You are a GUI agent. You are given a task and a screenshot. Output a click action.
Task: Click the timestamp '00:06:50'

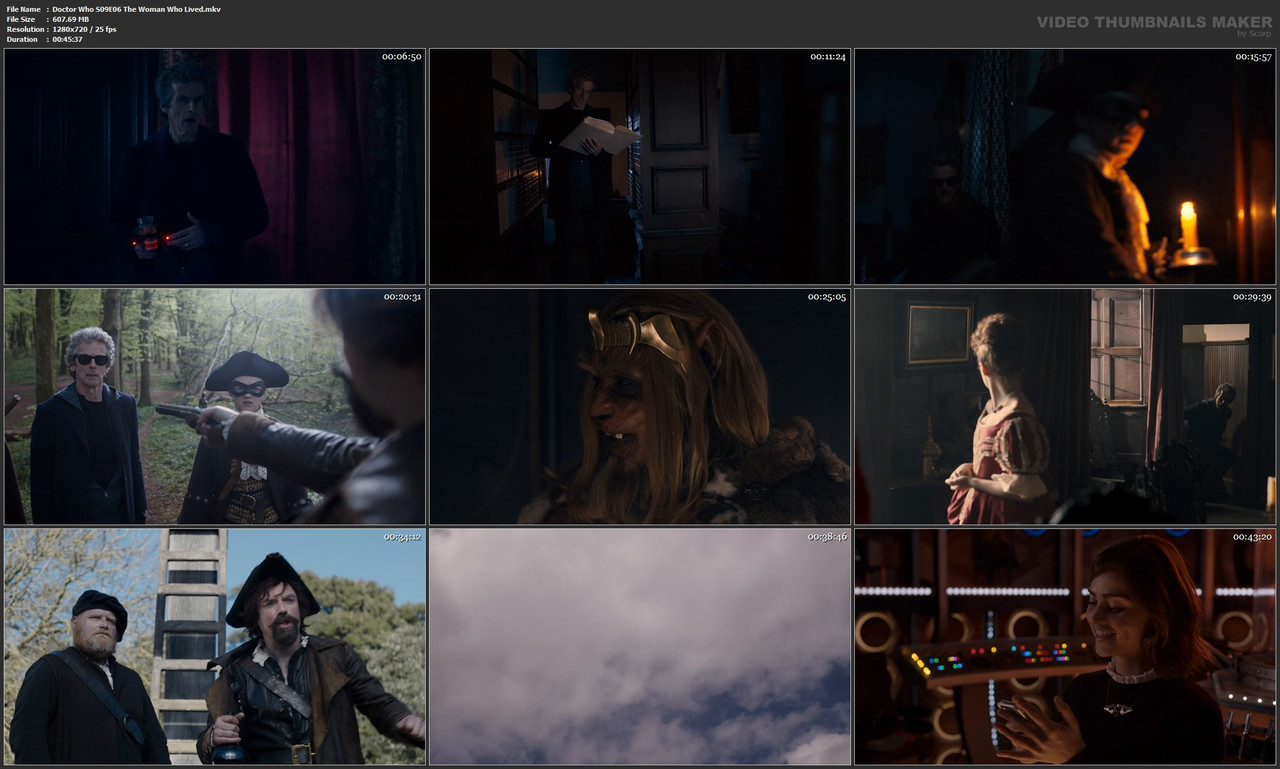[x=402, y=57]
